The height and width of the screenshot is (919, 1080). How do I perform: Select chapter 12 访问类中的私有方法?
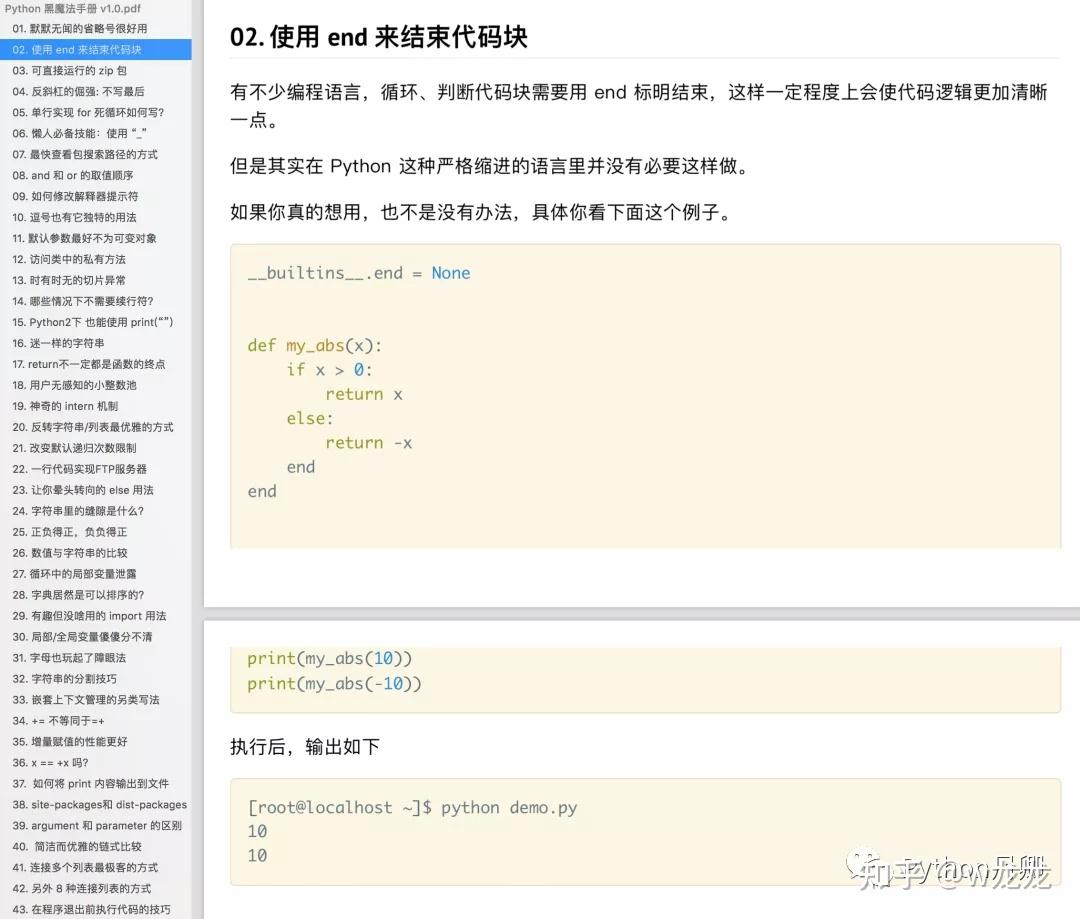pos(90,259)
